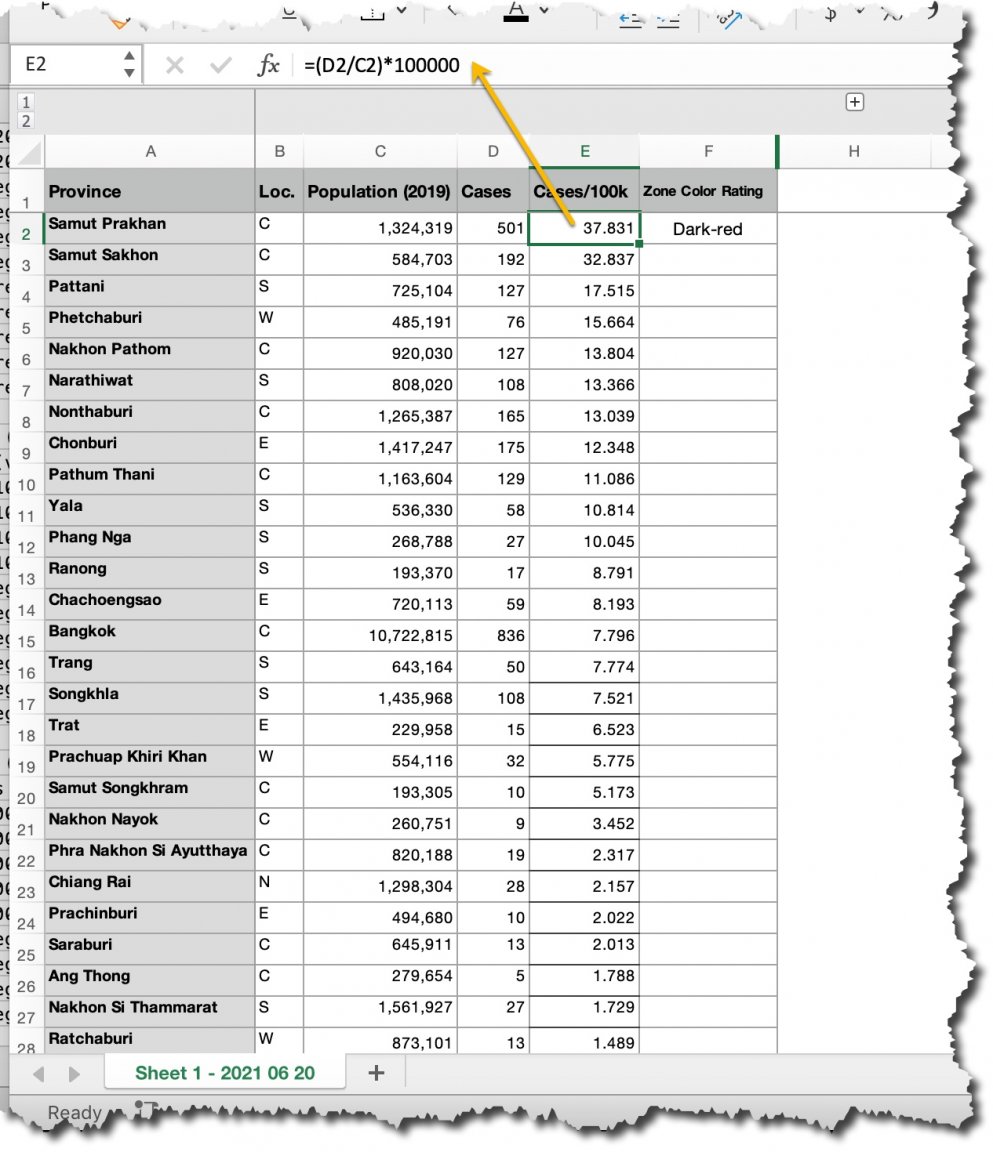Viewport: 993px width, 1152px height.
Task: Select the Samut Sakhon cell
Action: [x=150, y=259]
